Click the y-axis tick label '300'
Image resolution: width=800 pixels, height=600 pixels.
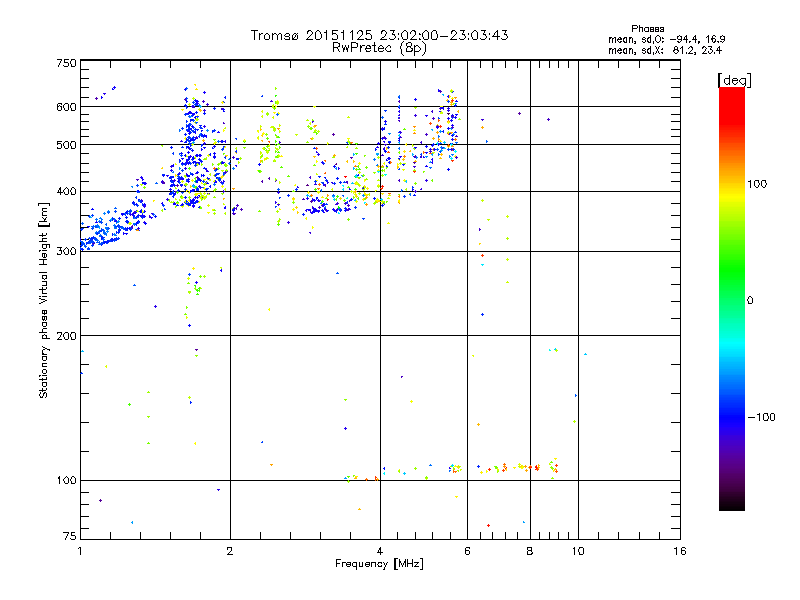[x=66, y=252]
